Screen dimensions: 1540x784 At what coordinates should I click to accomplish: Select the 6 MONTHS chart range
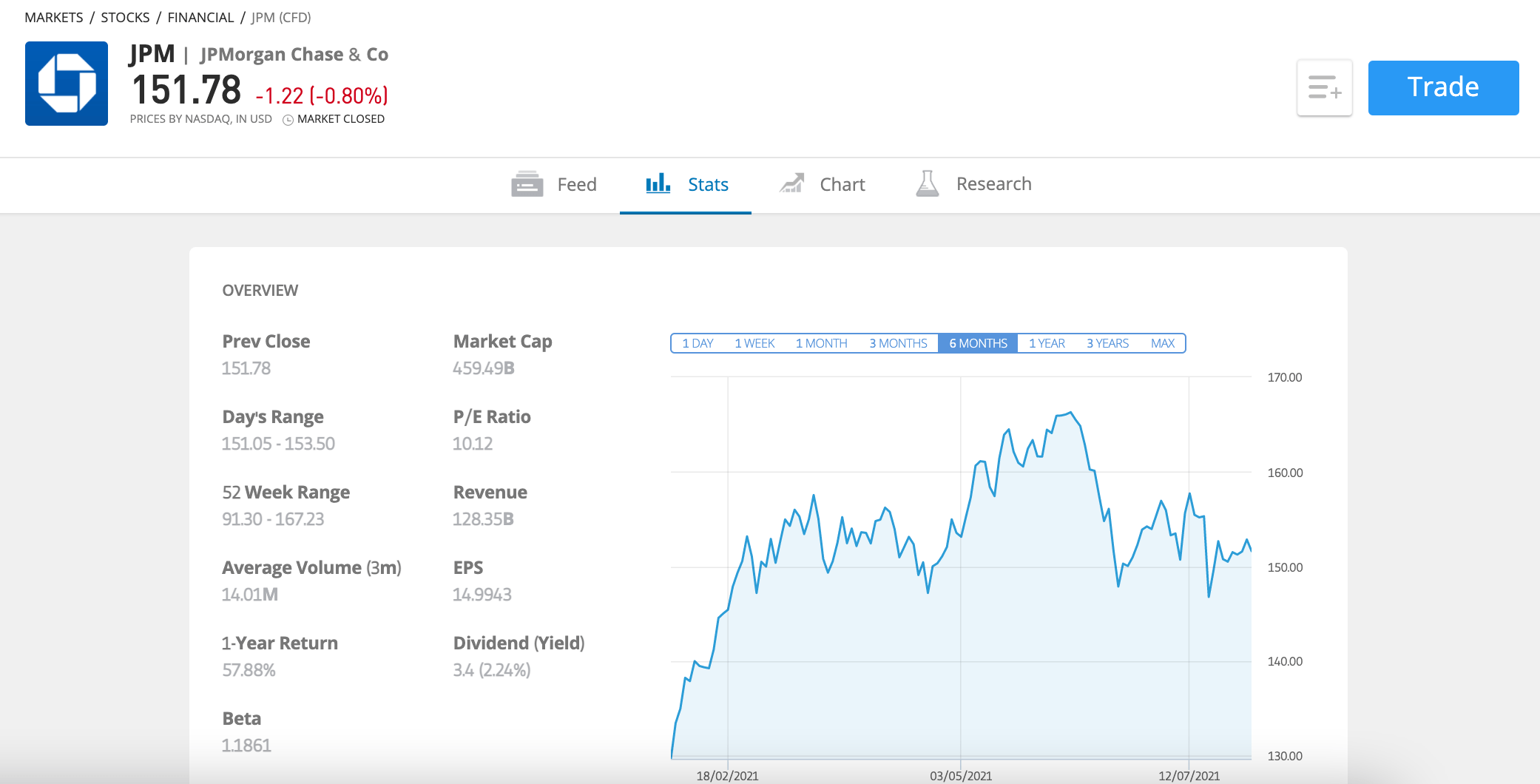coord(978,343)
